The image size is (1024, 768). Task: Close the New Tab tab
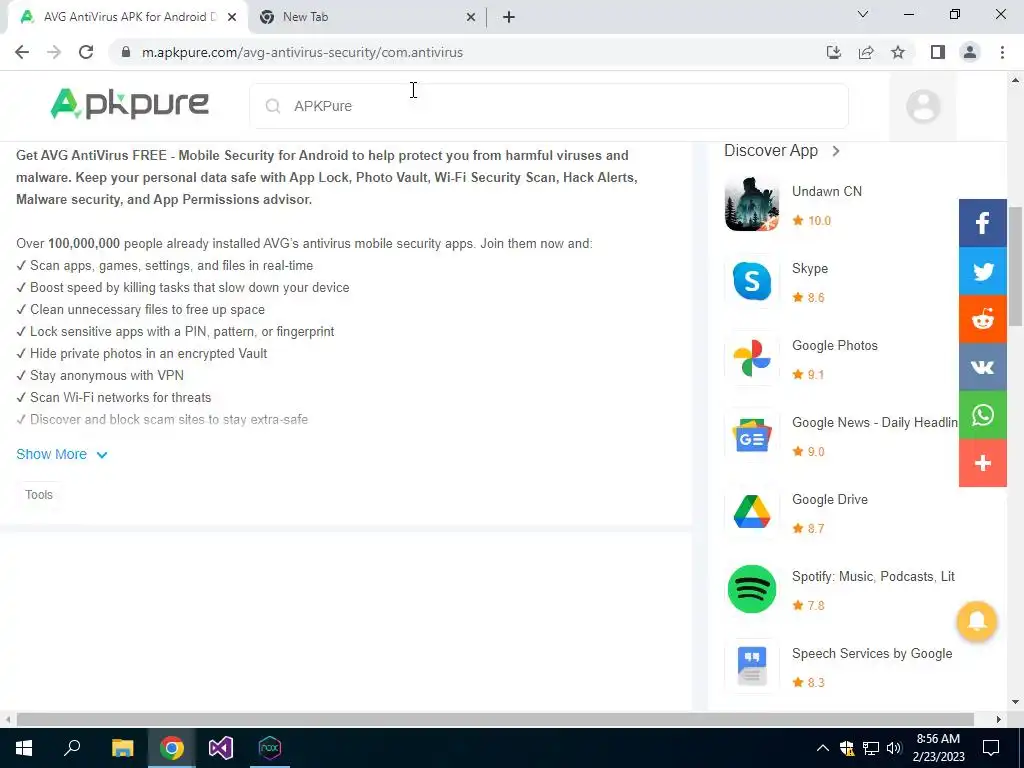pos(471,18)
